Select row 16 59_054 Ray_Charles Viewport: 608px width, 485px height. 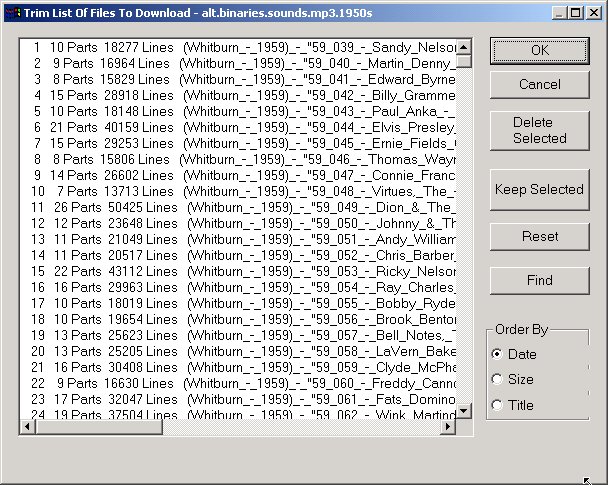tap(238, 287)
